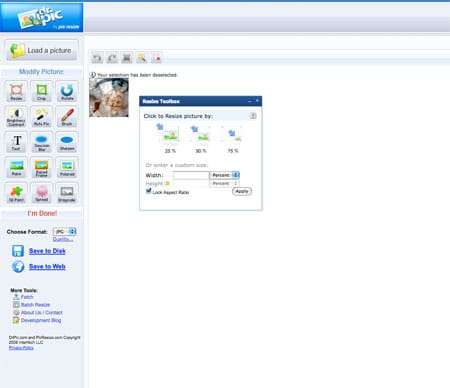The width and height of the screenshot is (450, 388).
Task: Open the Batch Resize link
Action: click(x=35, y=305)
